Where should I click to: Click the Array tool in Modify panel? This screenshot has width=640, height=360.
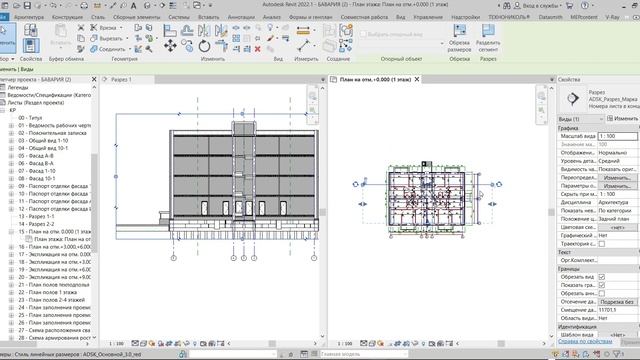pos(236,38)
